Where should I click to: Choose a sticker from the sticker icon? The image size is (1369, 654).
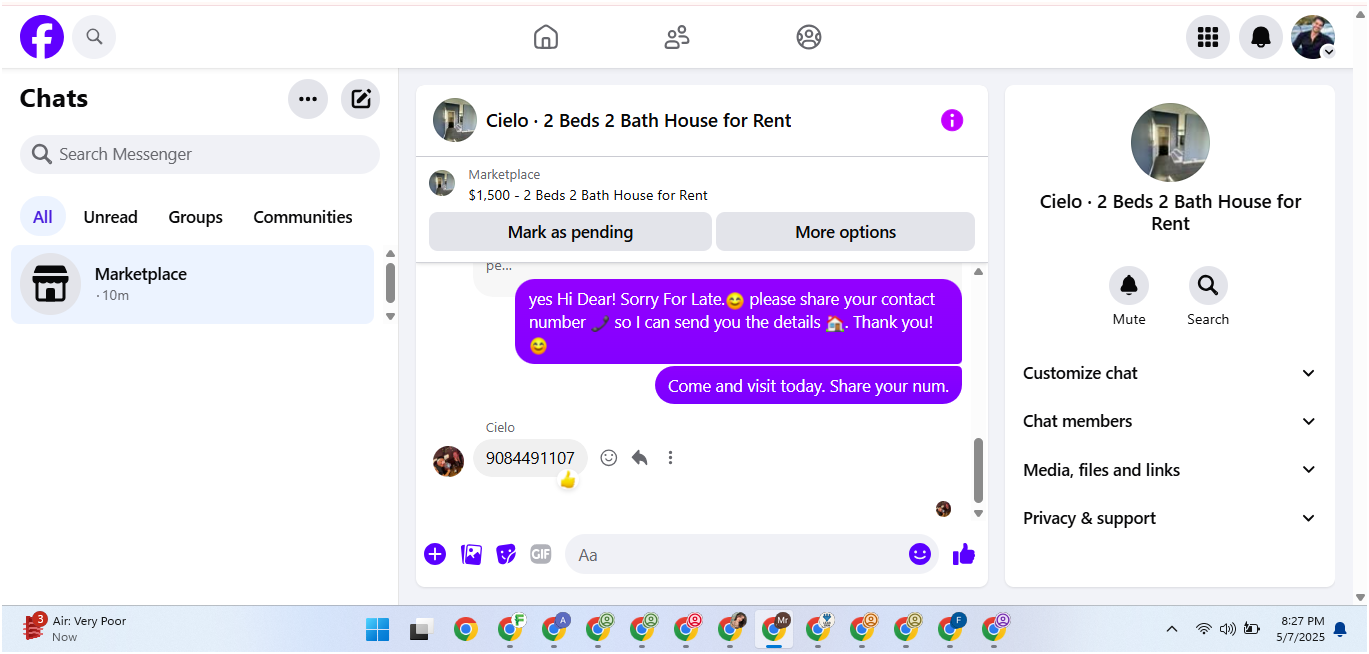506,554
